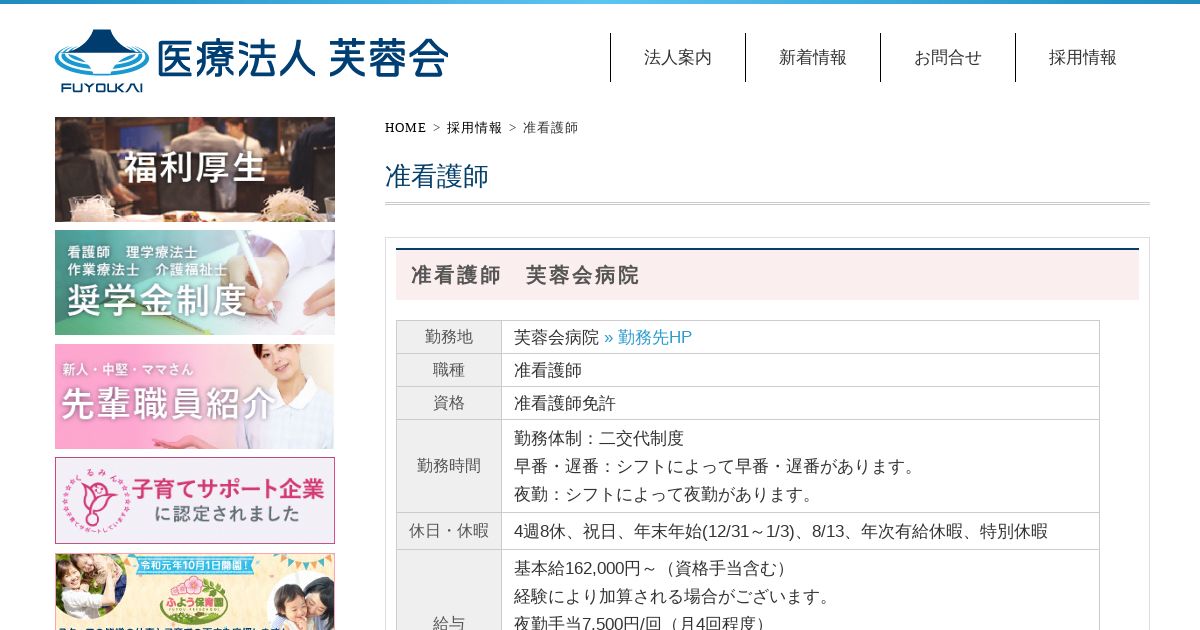Click the 経験により加算される text line
1200x630 pixels.
pos(675,596)
